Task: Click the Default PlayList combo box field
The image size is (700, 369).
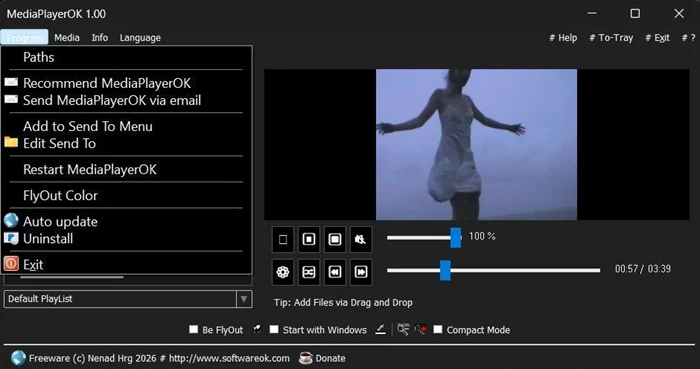Action: [128, 299]
